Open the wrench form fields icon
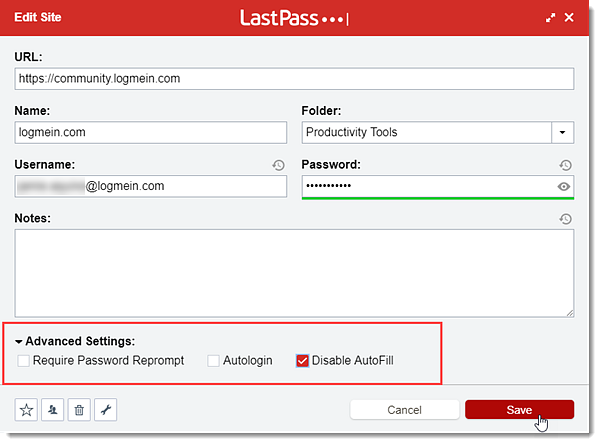 (105, 409)
